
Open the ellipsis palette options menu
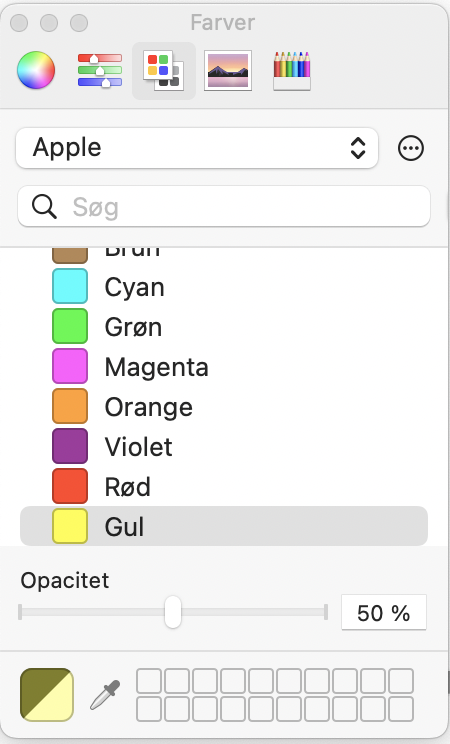pyautogui.click(x=411, y=149)
